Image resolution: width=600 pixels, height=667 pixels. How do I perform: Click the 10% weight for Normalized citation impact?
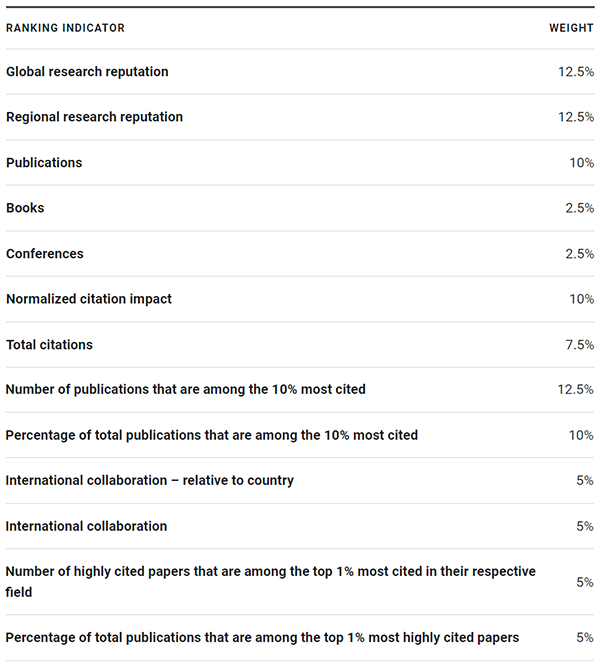(x=582, y=299)
